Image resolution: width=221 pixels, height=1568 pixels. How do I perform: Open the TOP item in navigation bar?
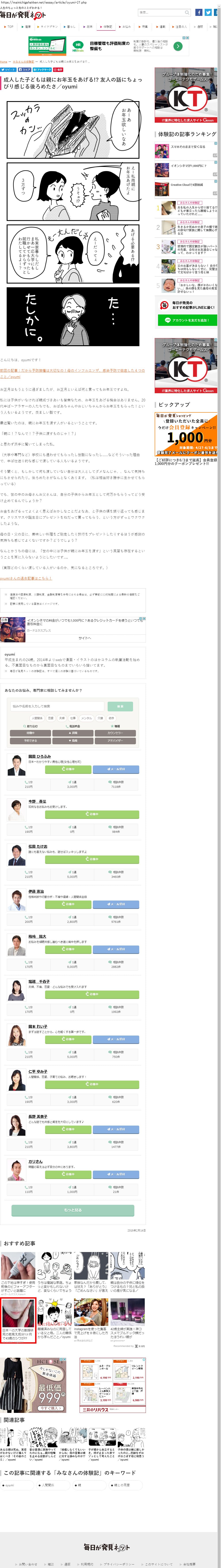pyautogui.click(x=9, y=27)
